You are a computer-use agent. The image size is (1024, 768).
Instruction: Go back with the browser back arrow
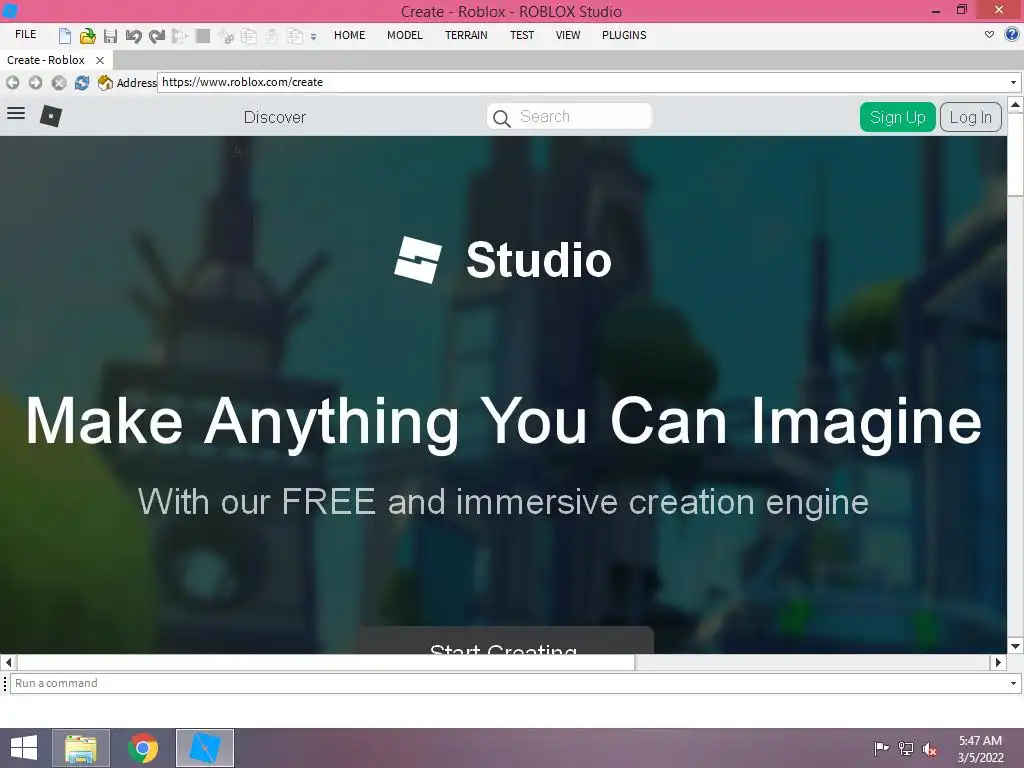[12, 82]
